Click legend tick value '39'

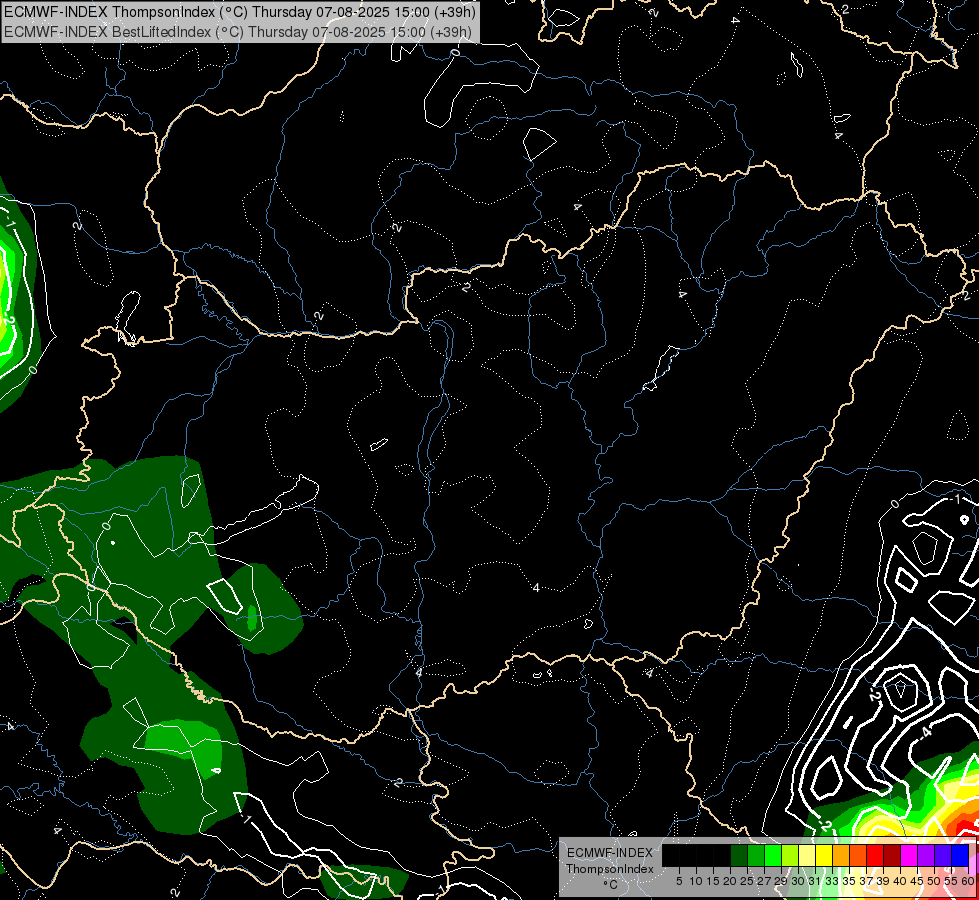(x=883, y=881)
